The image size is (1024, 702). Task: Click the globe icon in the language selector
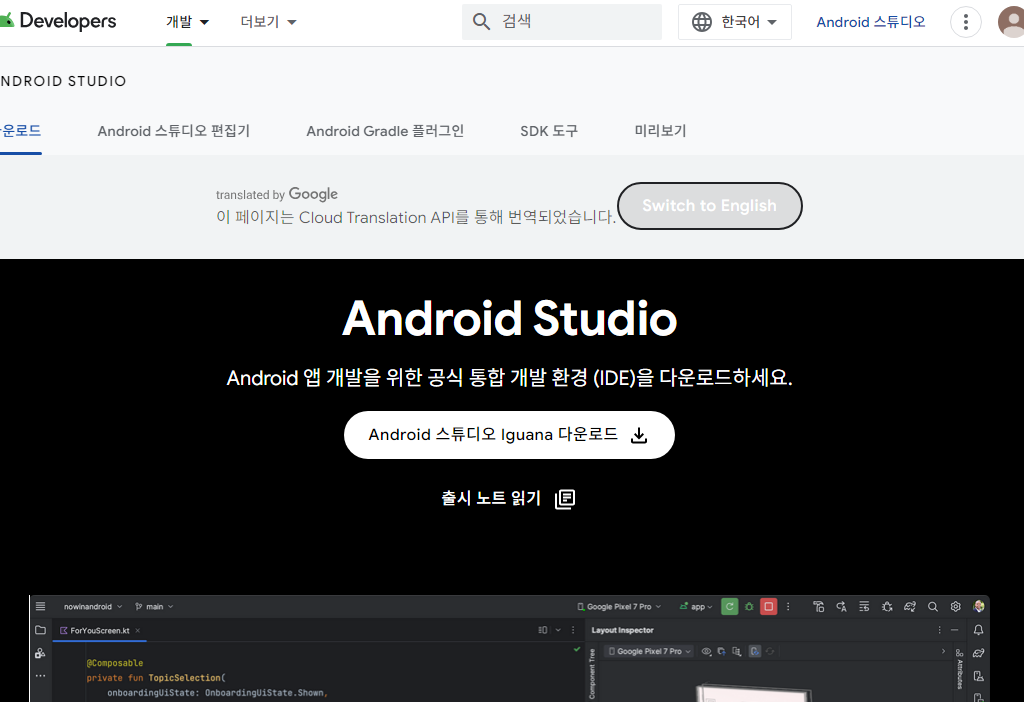click(x=702, y=22)
